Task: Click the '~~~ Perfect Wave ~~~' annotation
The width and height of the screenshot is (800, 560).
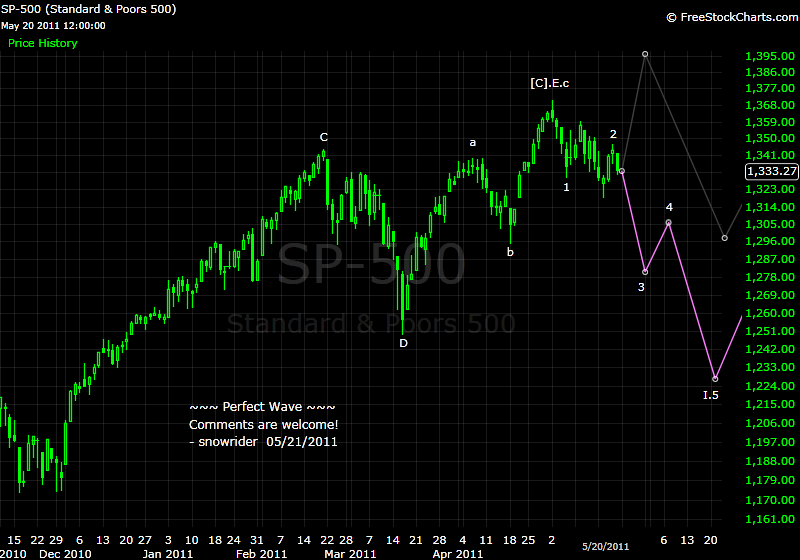Action: (262, 407)
